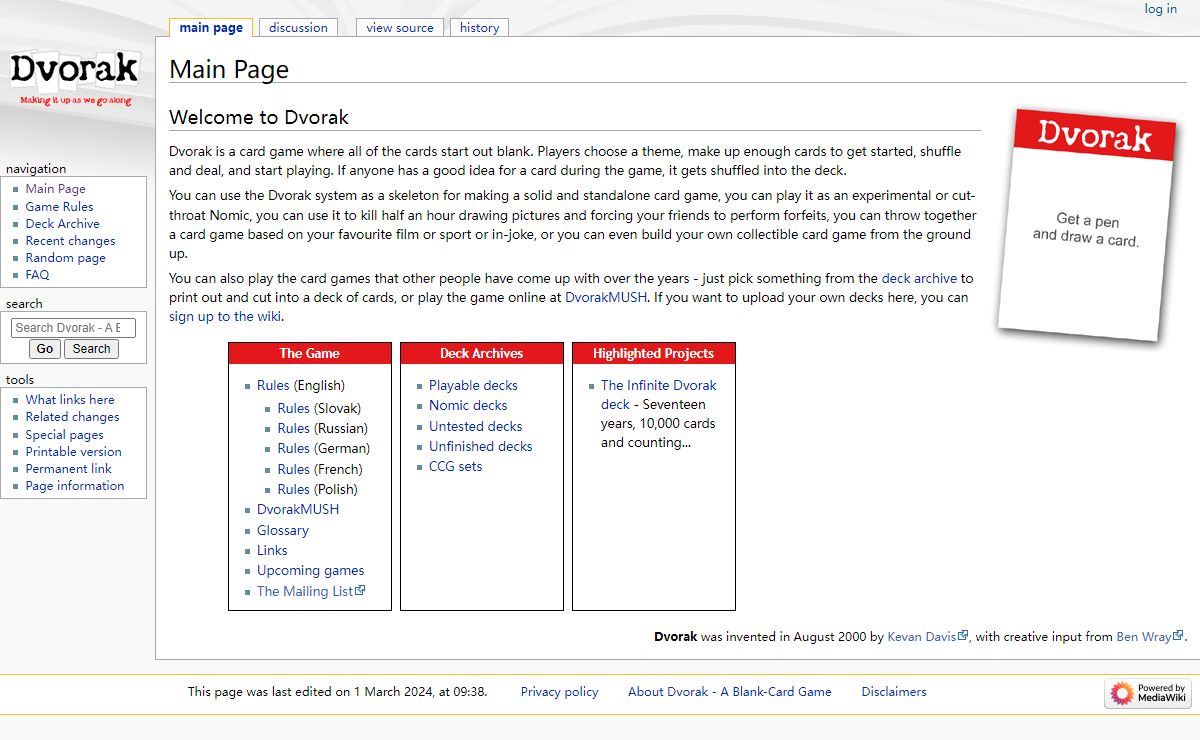Image resolution: width=1200 pixels, height=740 pixels.
Task: Click the Dvorak logo in the sidebar
Action: 75,78
